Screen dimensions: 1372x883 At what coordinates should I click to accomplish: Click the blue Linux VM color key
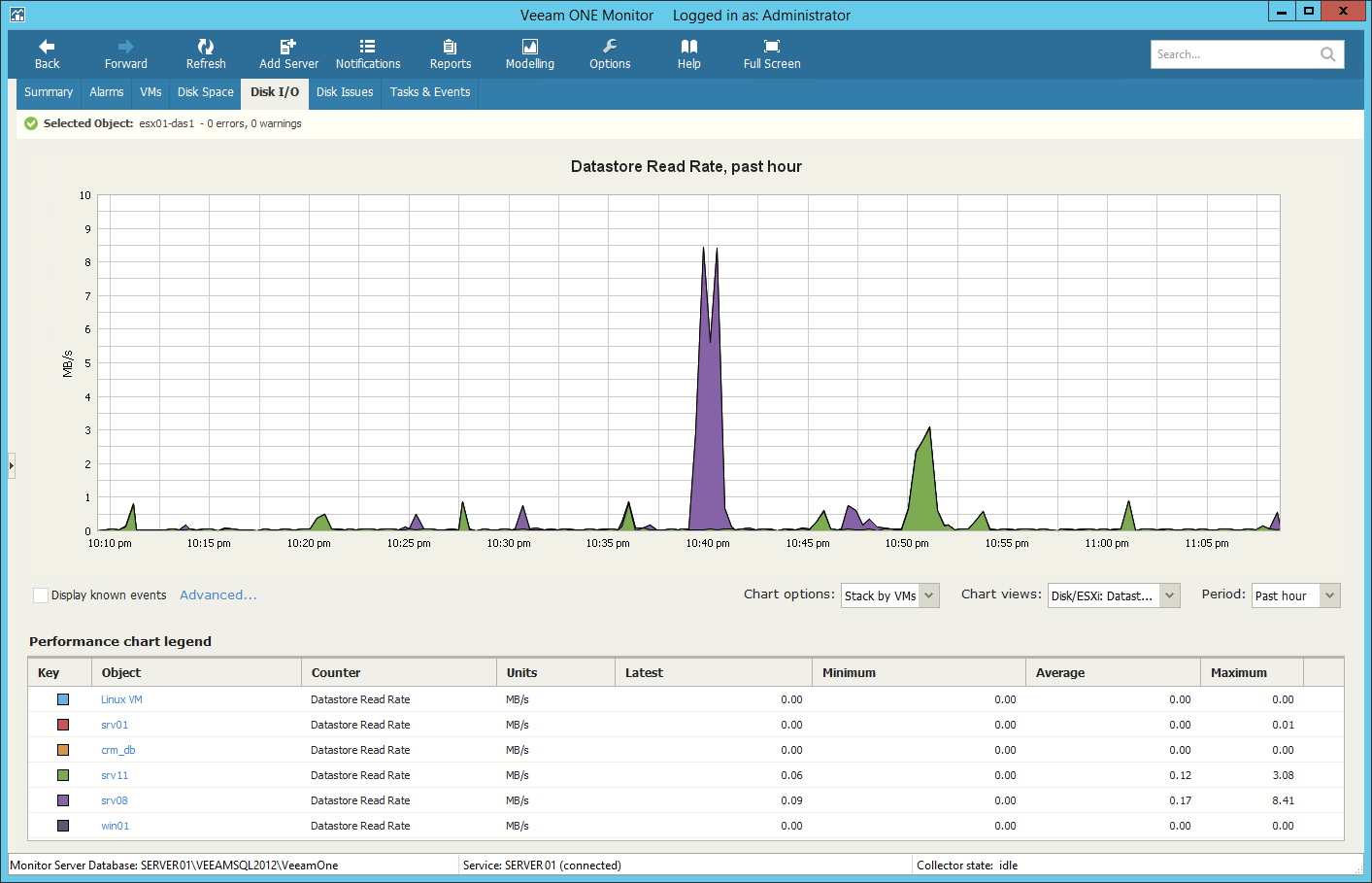coord(63,699)
